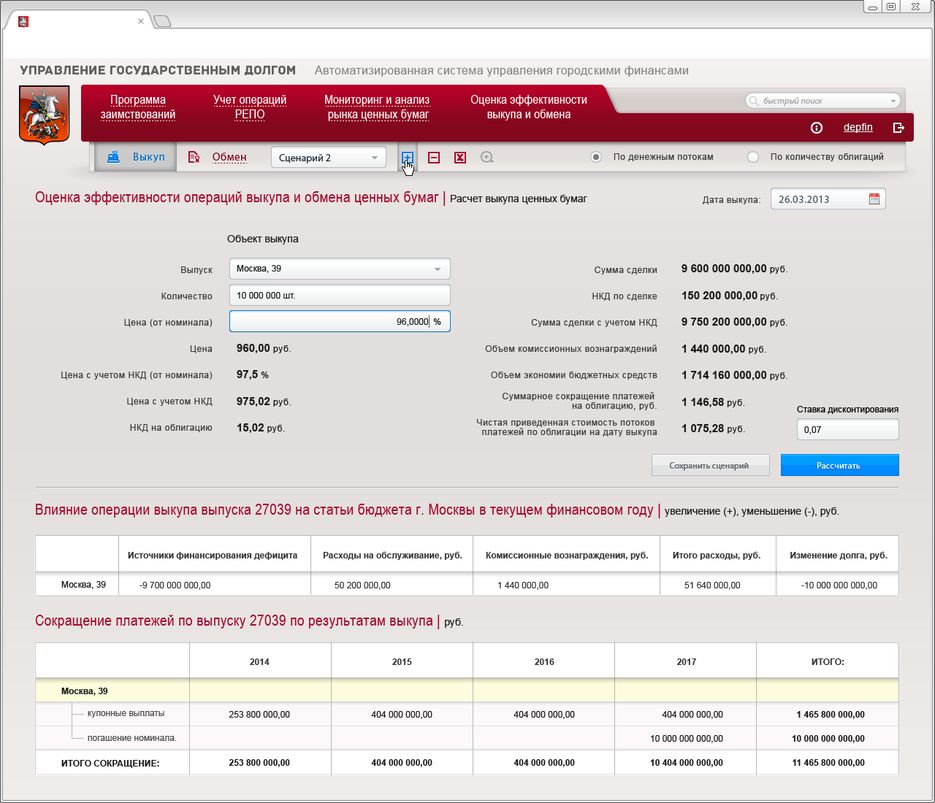Click the price field showing 96,0000 %

tap(339, 321)
